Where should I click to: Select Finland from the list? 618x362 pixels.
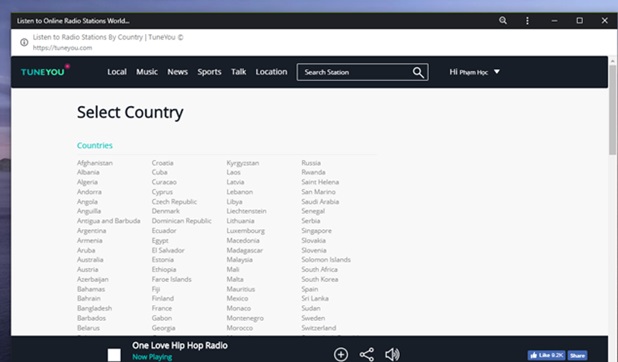163,299
